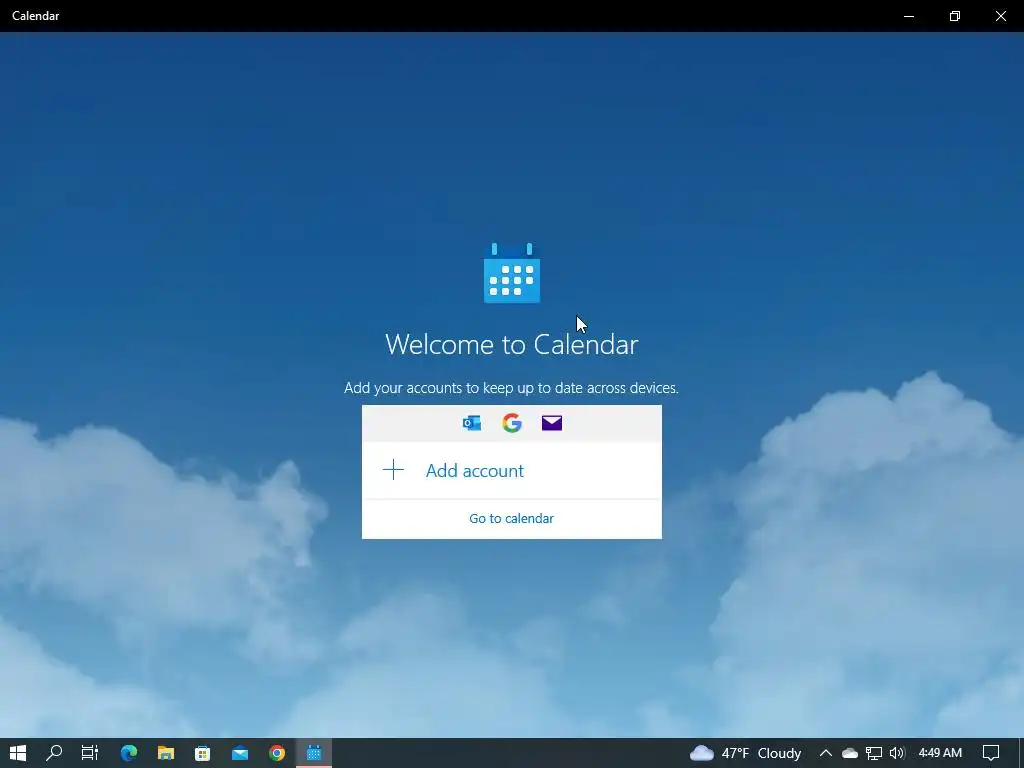This screenshot has width=1024, height=768.
Task: Click the Show desktop sliver at the taskbar edge
Action: point(1021,753)
